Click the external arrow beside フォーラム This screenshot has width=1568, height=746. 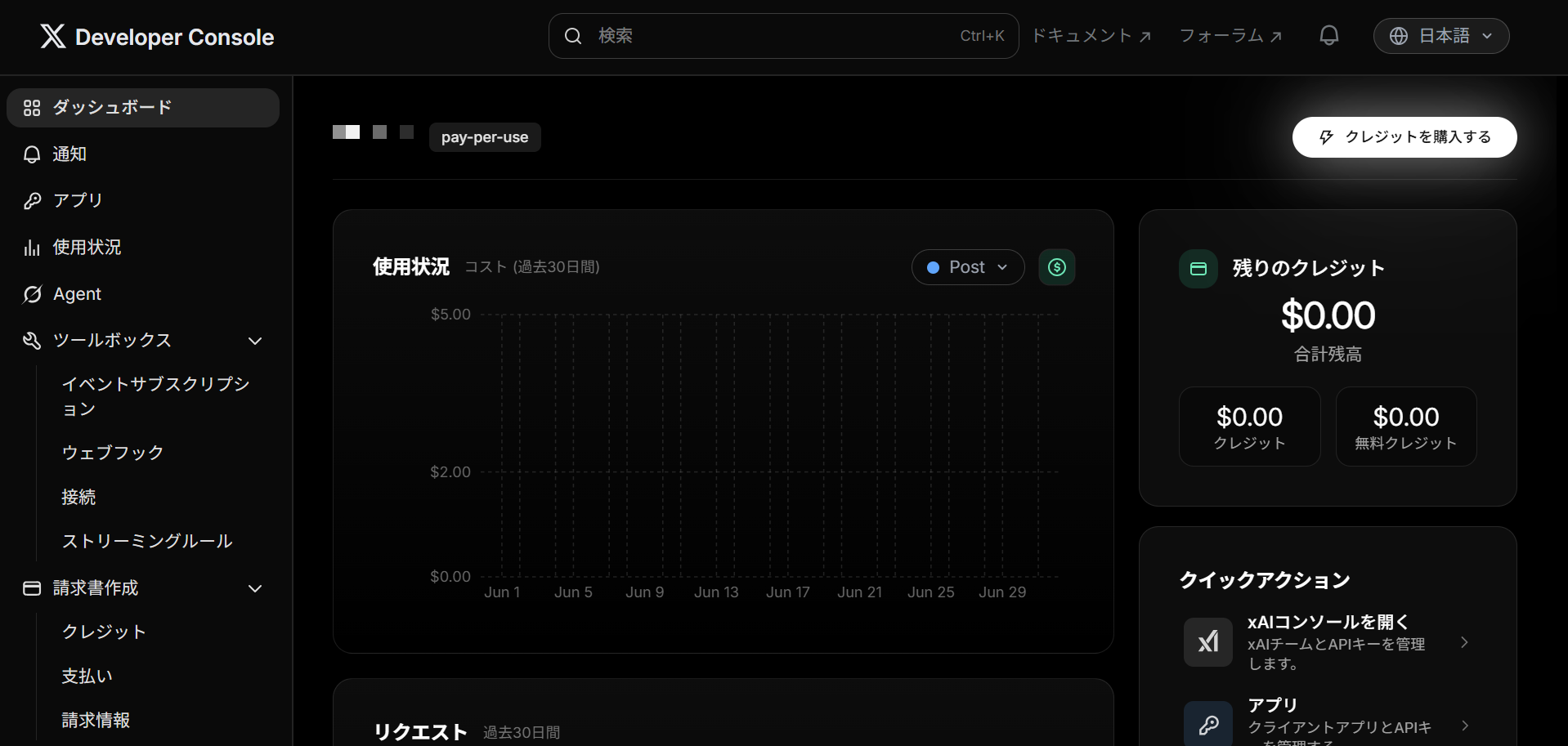tap(1276, 37)
